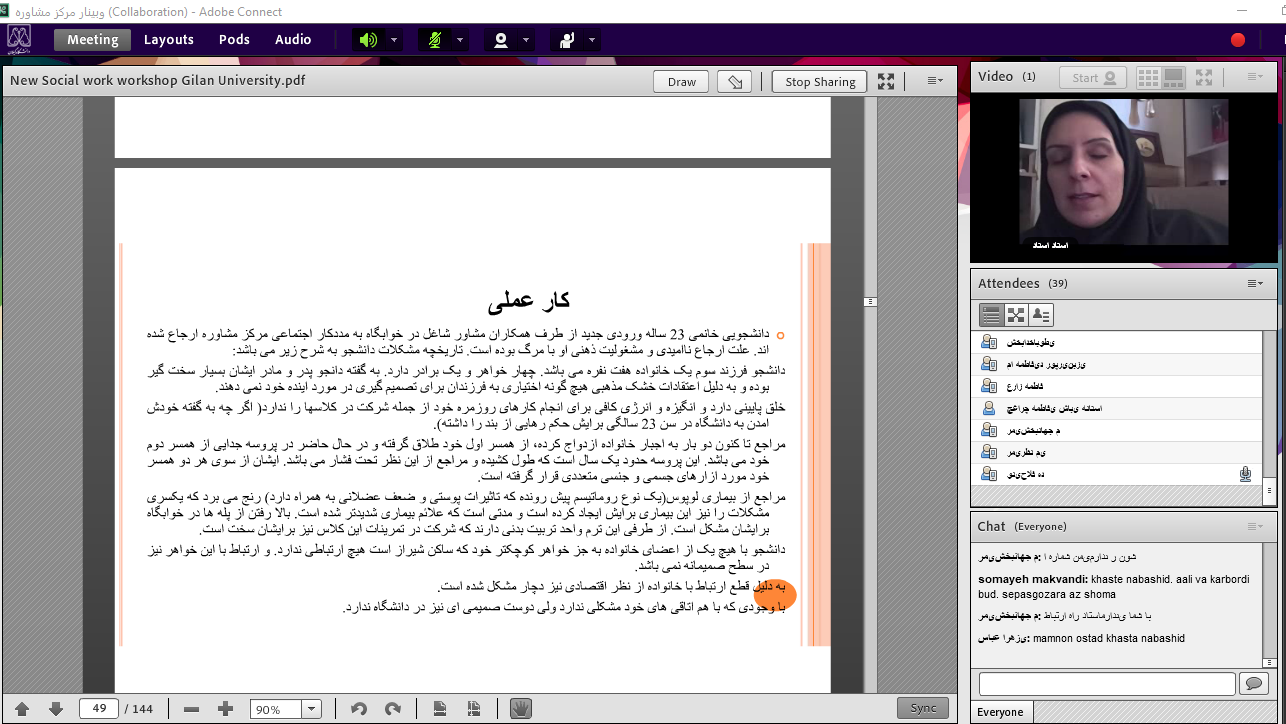1286x724 pixels.
Task: Open the Attendees pod options menu
Action: (x=1255, y=284)
